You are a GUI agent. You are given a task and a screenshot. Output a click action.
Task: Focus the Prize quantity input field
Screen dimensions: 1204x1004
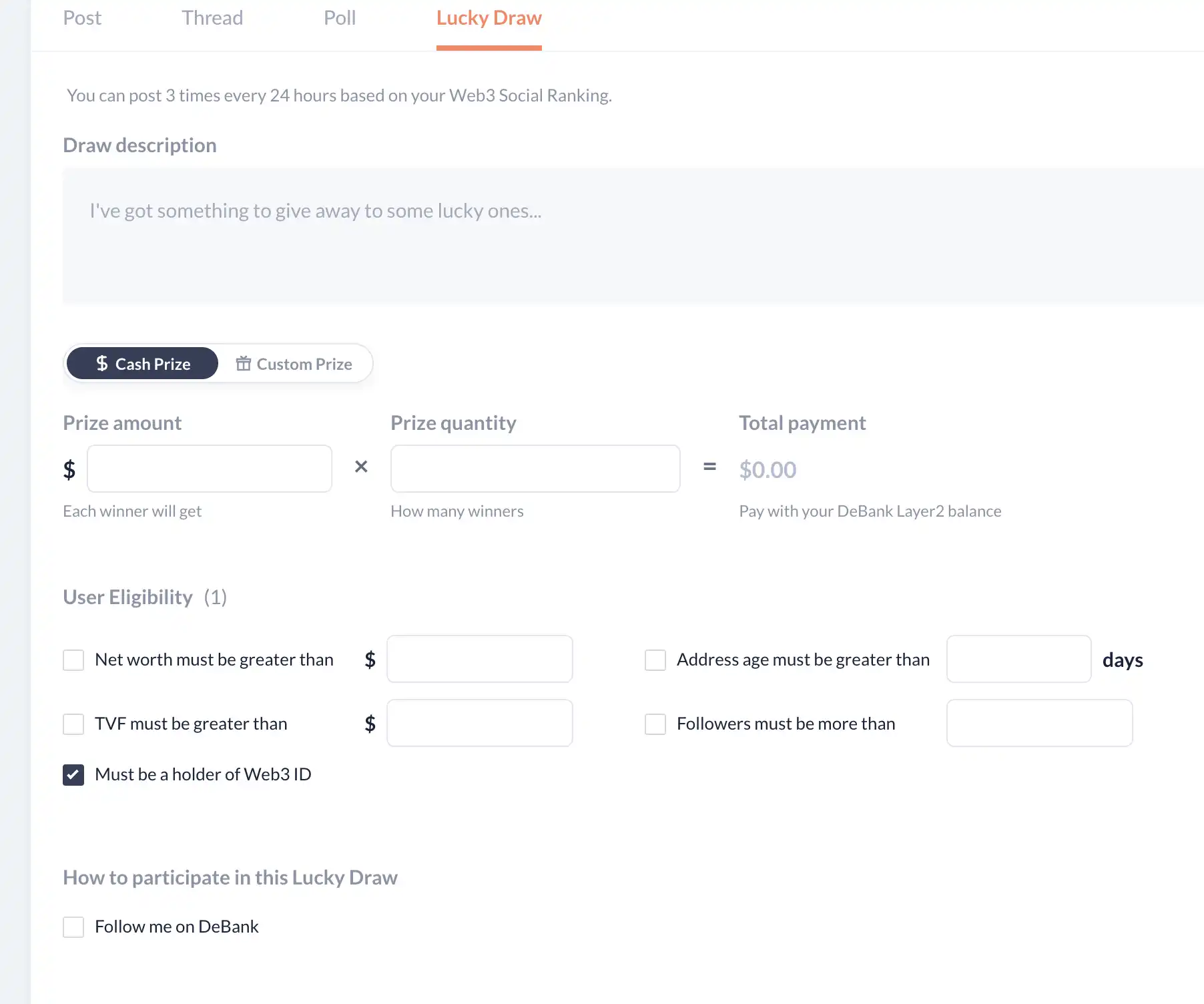[x=535, y=469]
